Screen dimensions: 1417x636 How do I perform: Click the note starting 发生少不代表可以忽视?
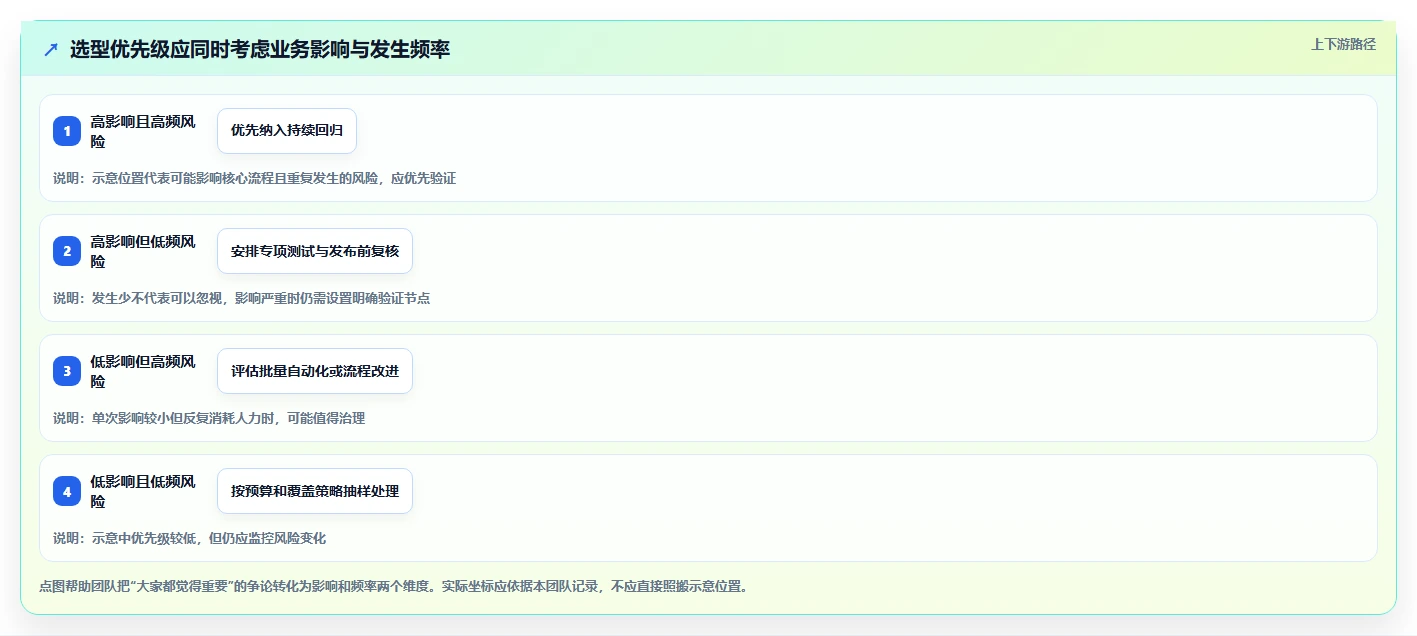pyautogui.click(x=241, y=298)
